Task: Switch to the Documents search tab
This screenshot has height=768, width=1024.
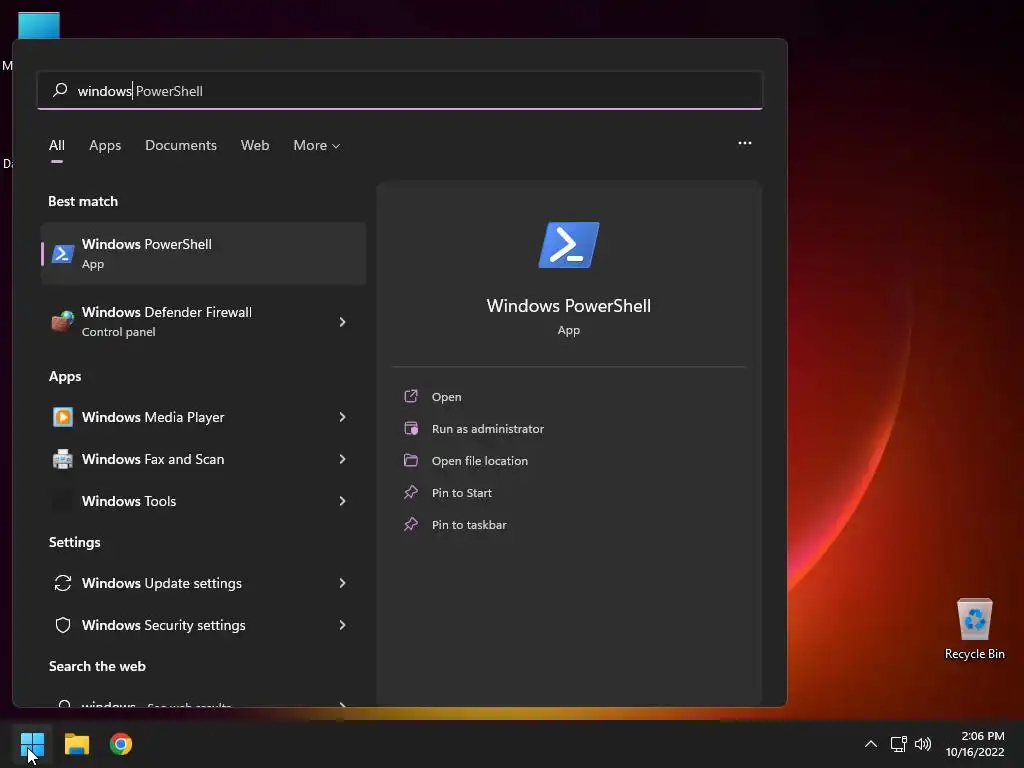Action: pyautogui.click(x=181, y=145)
